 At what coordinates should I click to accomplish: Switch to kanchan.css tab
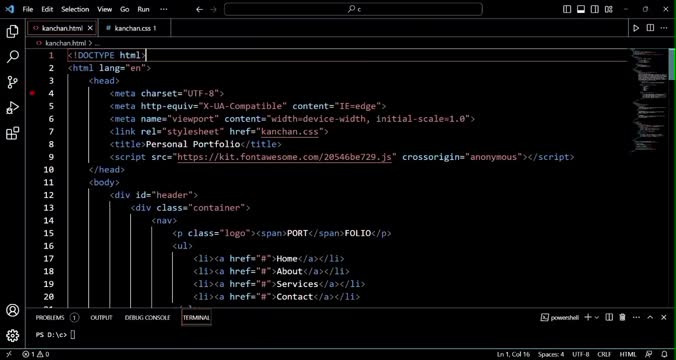point(135,28)
